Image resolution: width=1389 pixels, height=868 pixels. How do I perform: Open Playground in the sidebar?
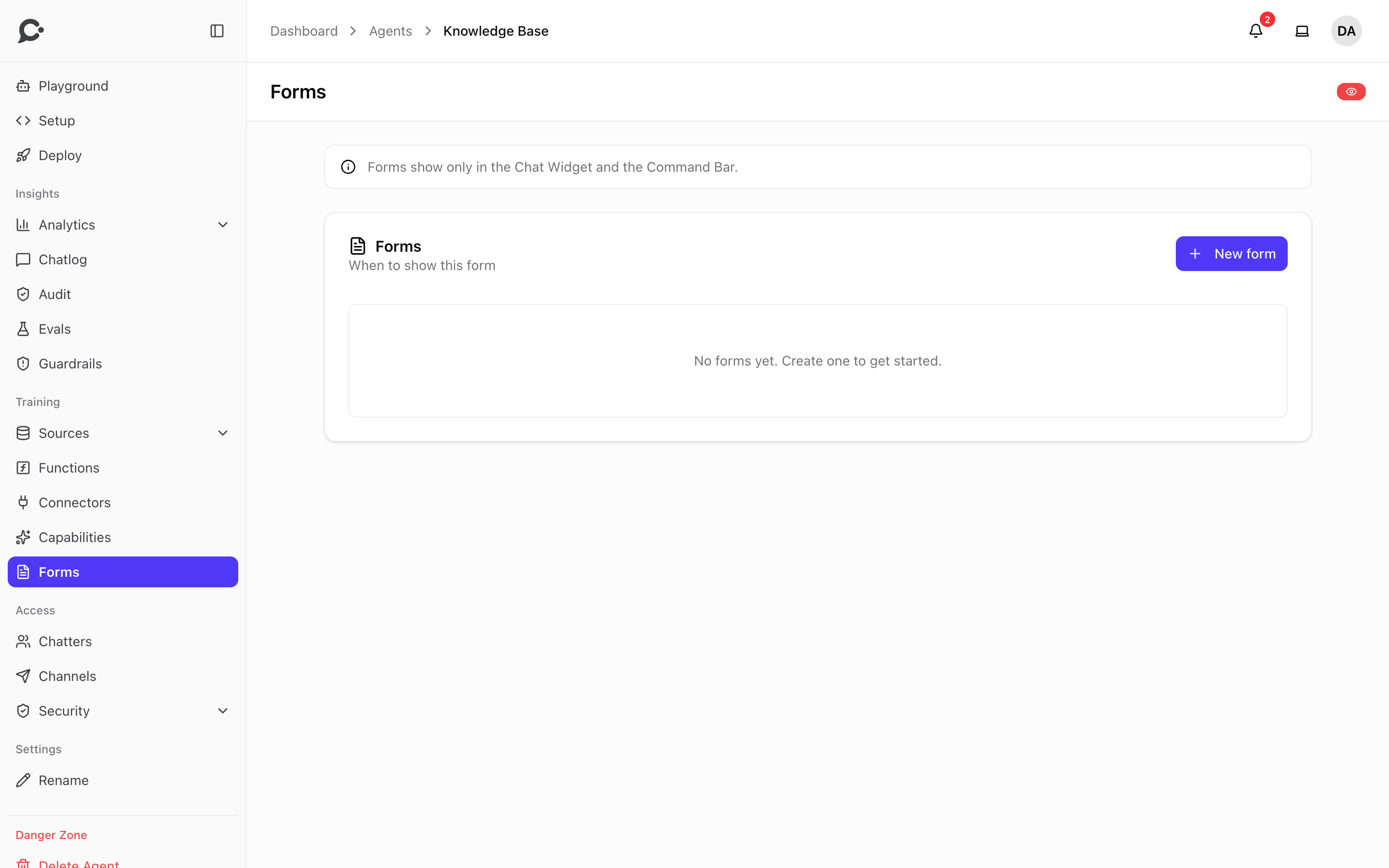pyautogui.click(x=123, y=86)
